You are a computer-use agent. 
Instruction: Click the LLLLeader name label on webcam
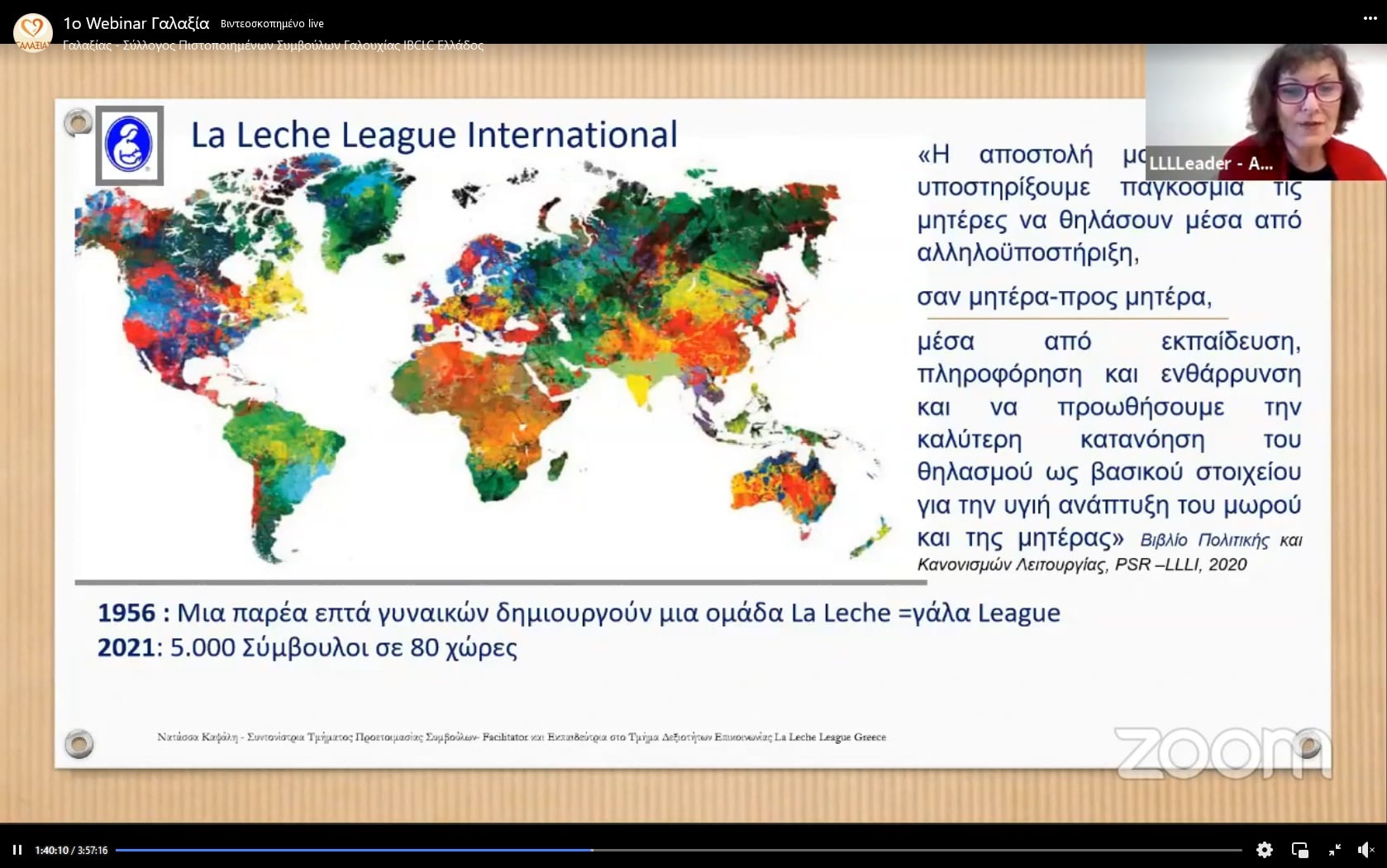pos(1210,164)
